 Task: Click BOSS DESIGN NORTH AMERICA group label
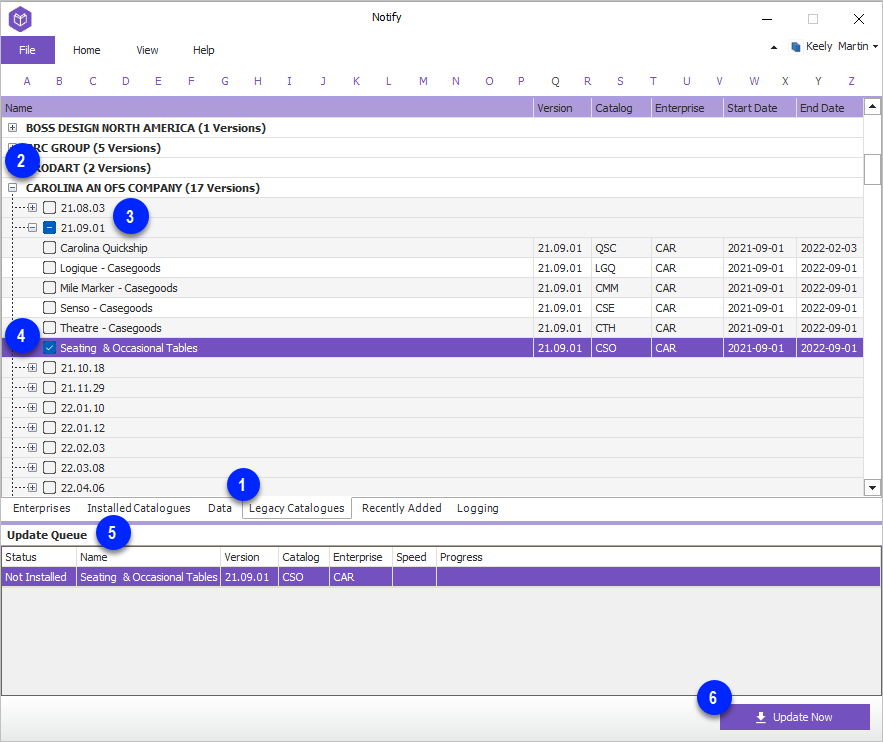[146, 128]
